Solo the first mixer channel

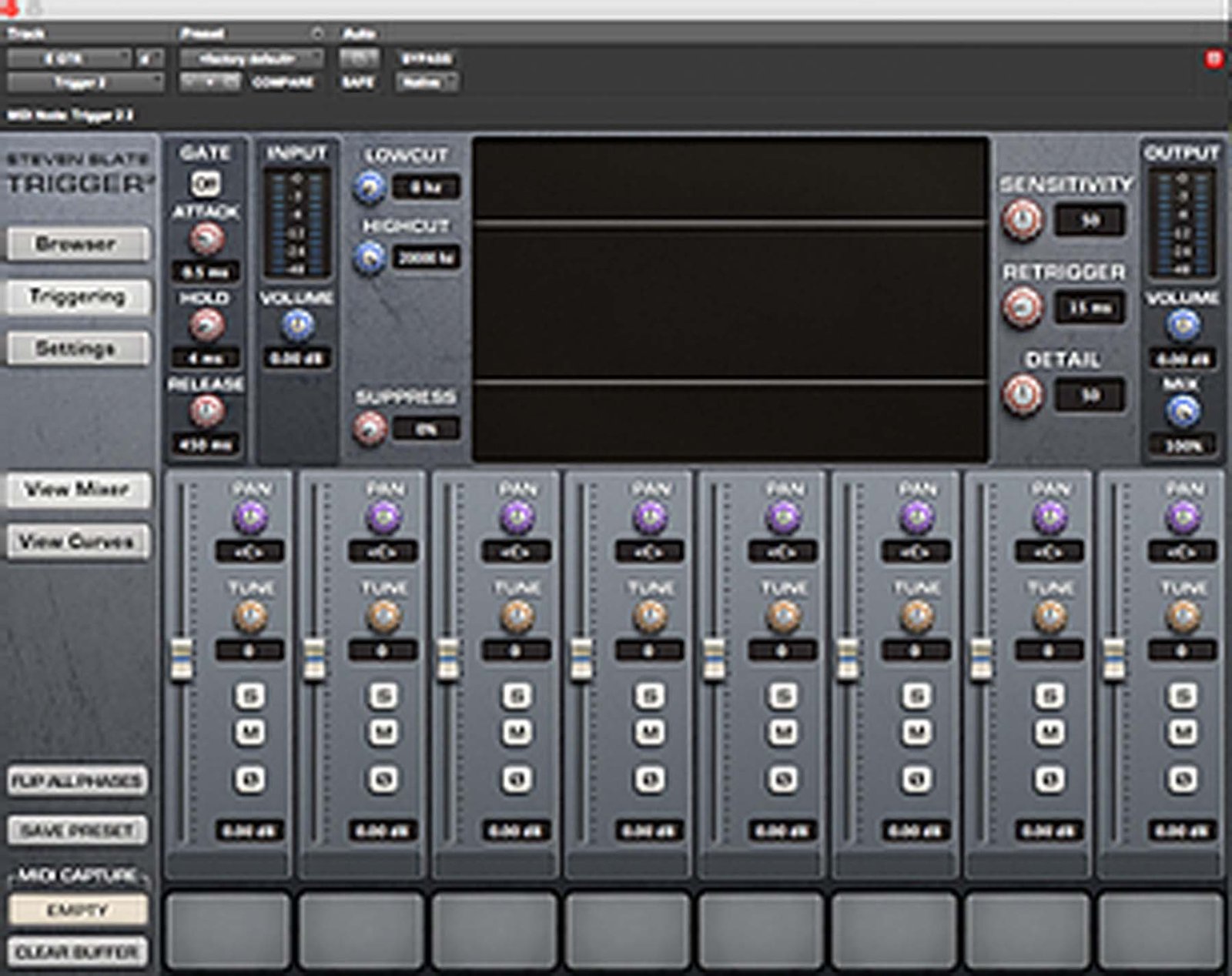coord(249,696)
